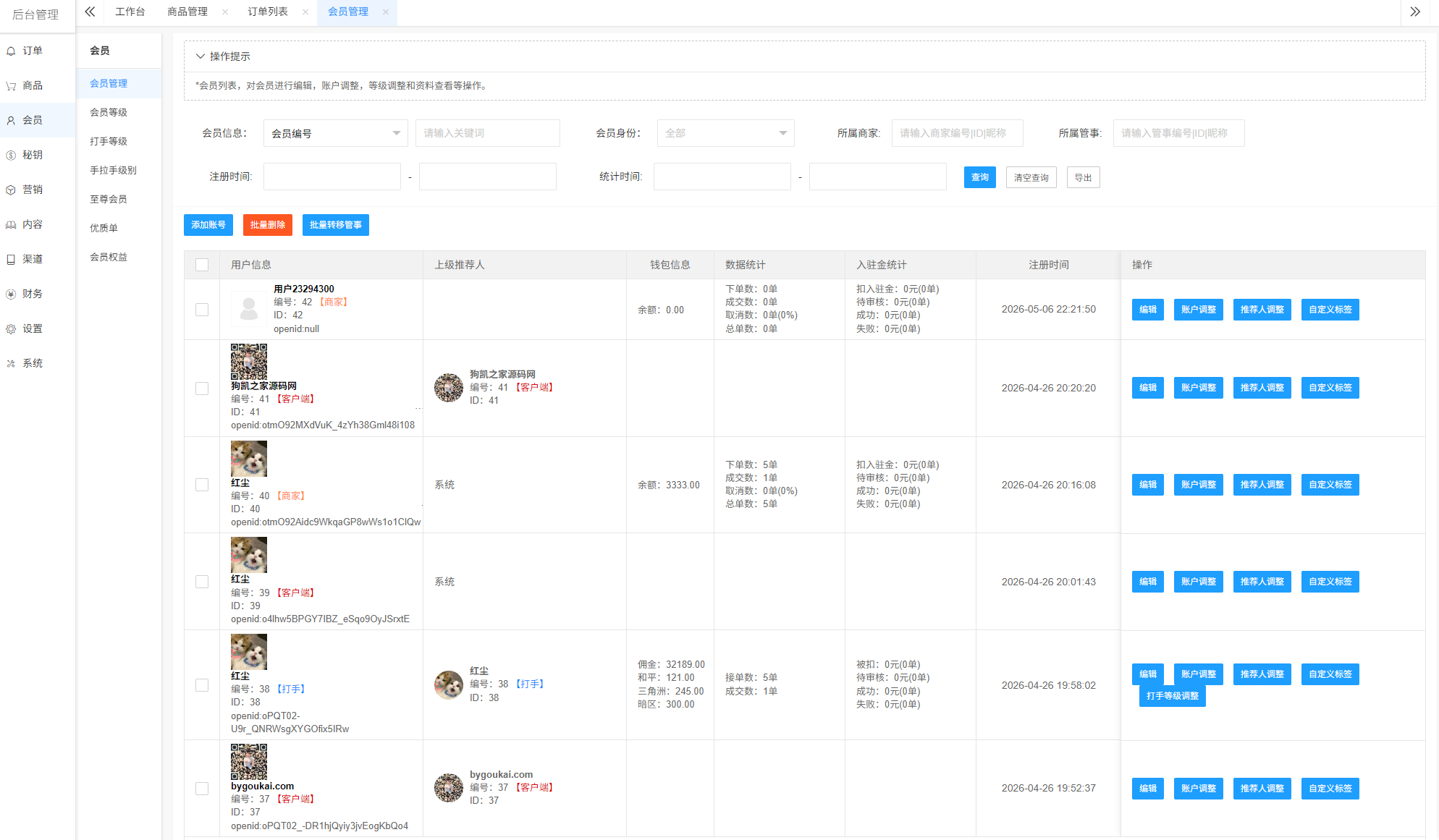This screenshot has width=1439, height=840.
Task: Open 会员等级 in the submenu
Action: point(109,112)
